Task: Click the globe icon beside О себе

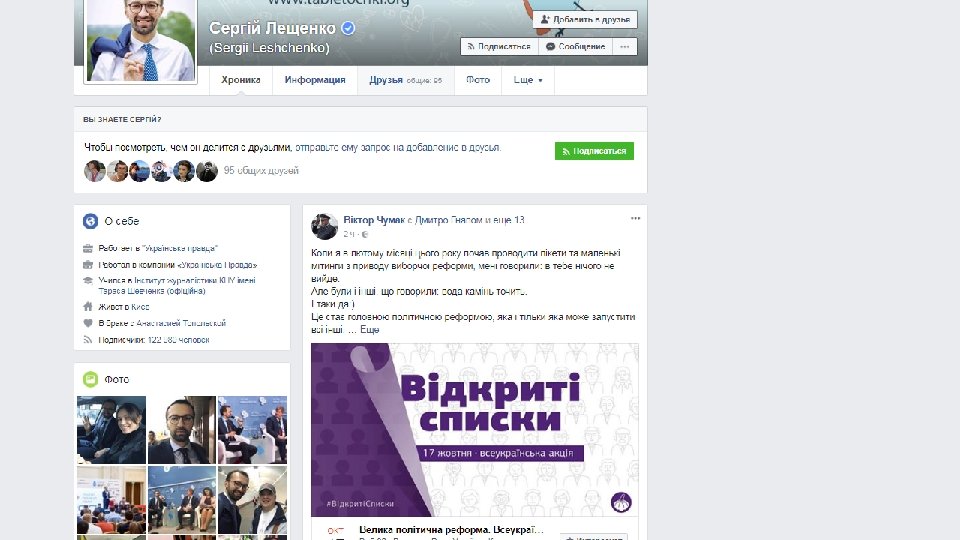Action: pyautogui.click(x=91, y=221)
